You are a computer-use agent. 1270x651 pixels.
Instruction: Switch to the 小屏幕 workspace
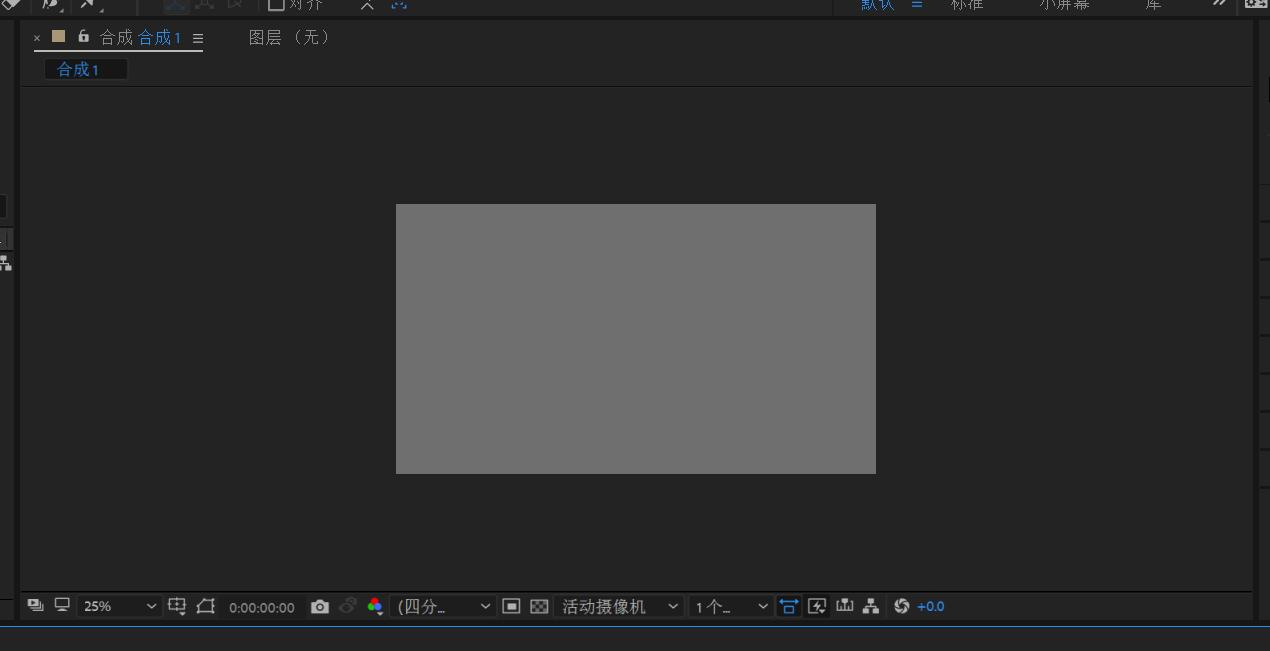pyautogui.click(x=1063, y=5)
